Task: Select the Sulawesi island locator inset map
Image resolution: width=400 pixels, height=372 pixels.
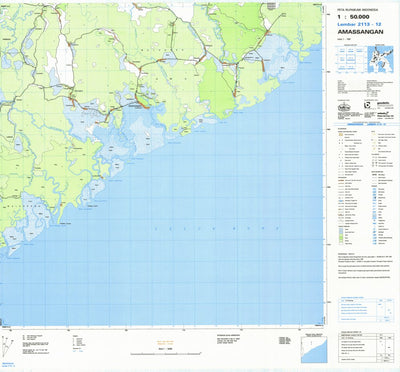Action: coord(380,59)
